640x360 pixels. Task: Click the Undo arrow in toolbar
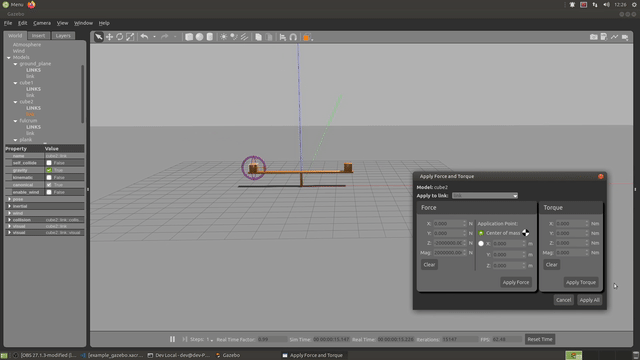click(x=144, y=37)
